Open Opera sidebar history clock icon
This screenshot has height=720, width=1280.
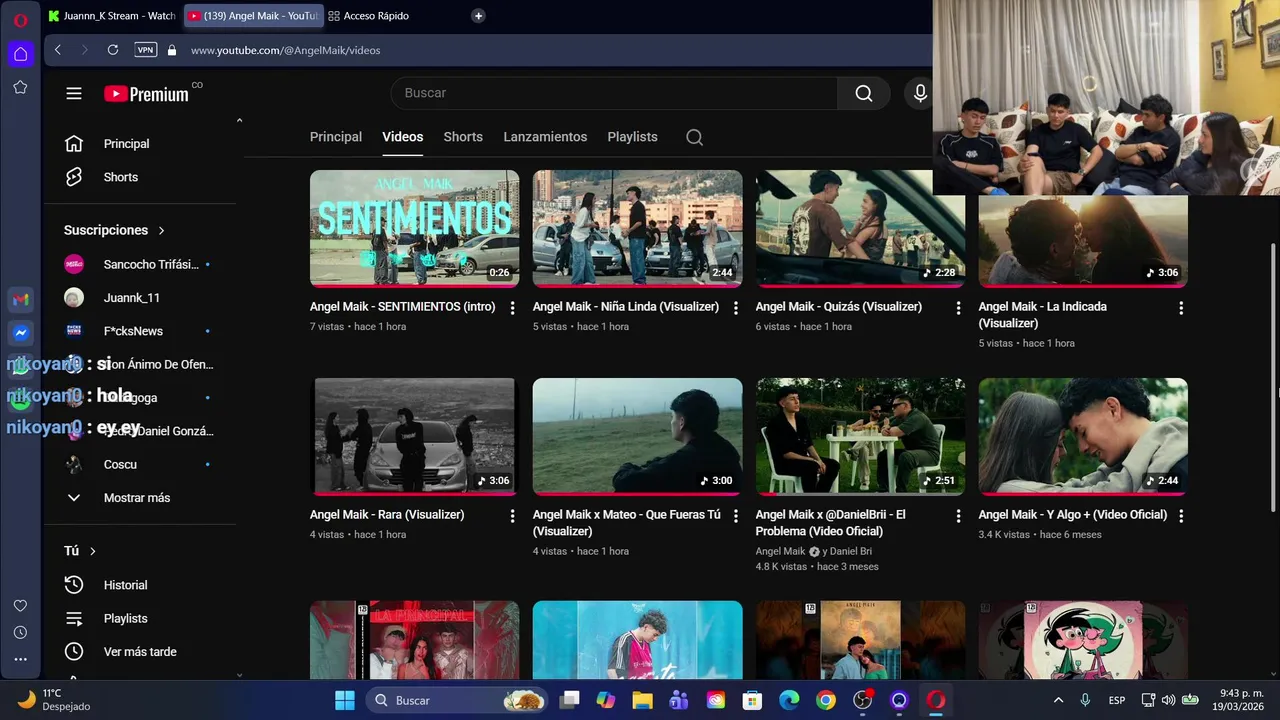coord(20,632)
